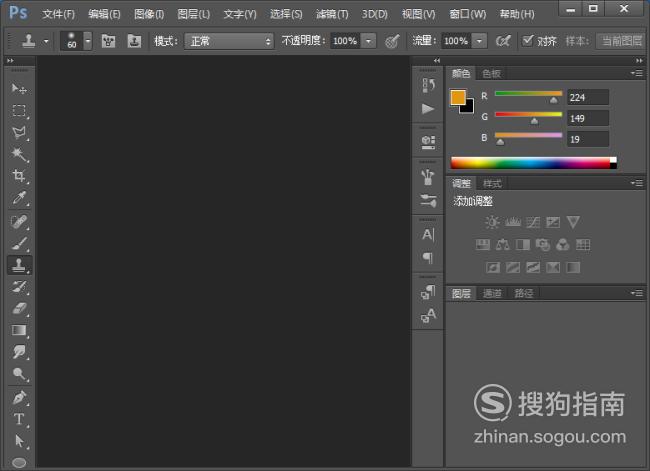Open the 窗口(W) menu
Viewport: 650px width, 471px height.
(468, 15)
